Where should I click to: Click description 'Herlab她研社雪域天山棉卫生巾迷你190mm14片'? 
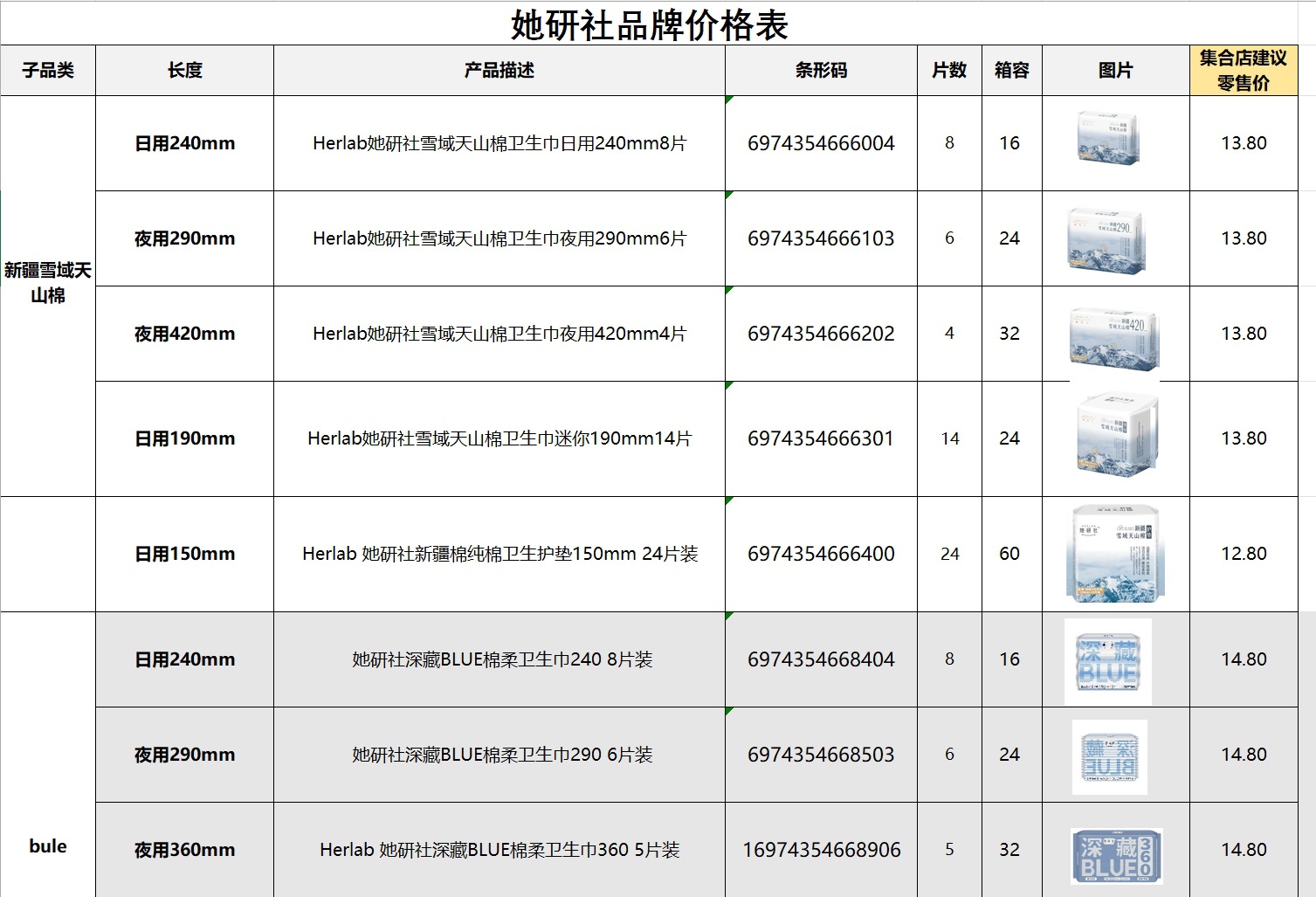(x=500, y=438)
